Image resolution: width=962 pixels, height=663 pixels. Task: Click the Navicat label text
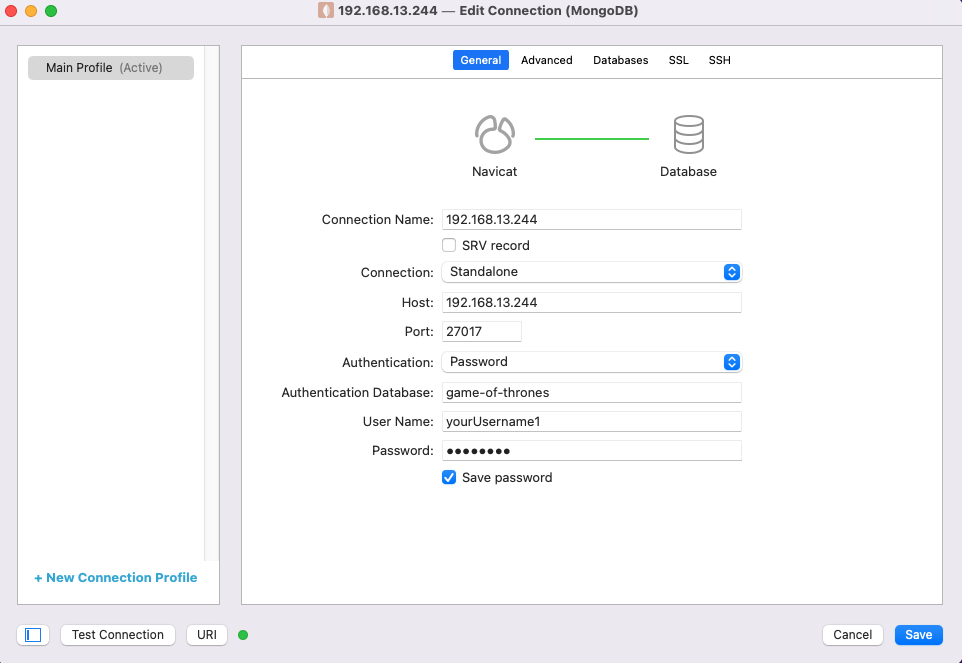[x=494, y=172]
